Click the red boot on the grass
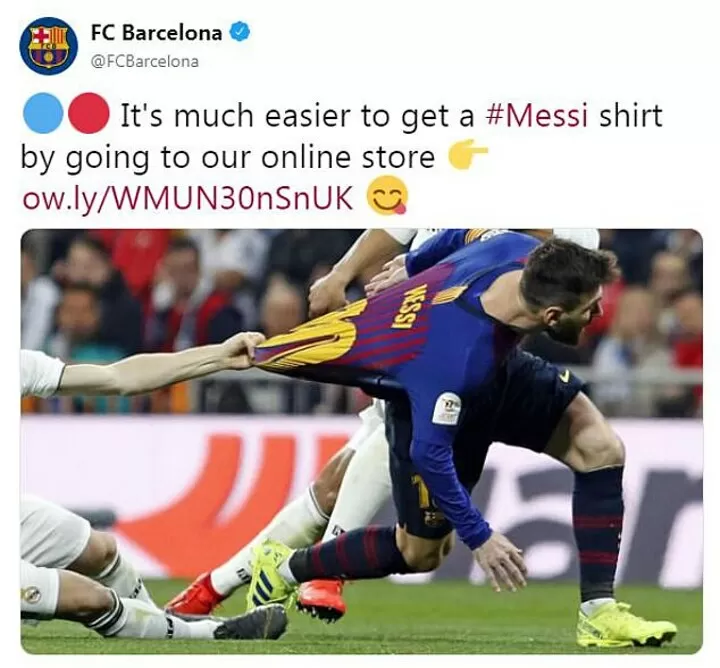The width and height of the screenshot is (720, 668). point(321,598)
